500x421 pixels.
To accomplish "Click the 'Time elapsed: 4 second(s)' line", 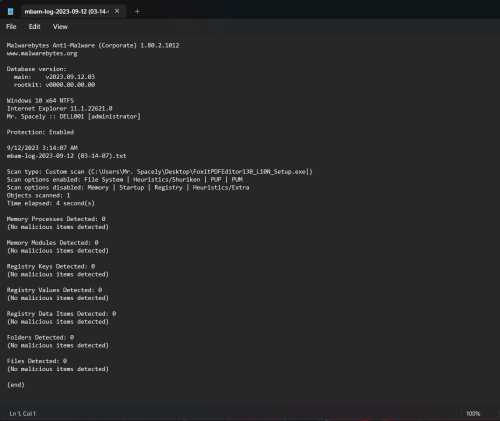I will 51,203.
